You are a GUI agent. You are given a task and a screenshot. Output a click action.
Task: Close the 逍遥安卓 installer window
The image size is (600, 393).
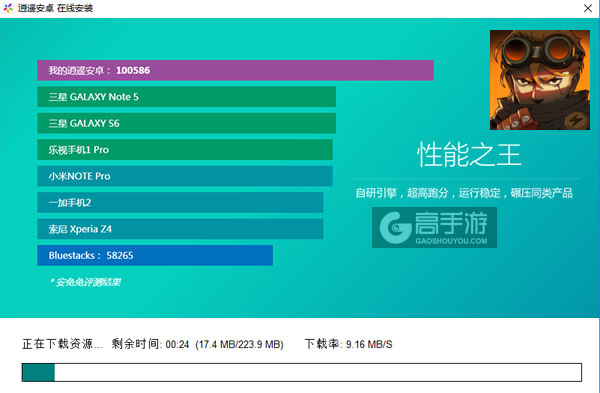click(588, 8)
